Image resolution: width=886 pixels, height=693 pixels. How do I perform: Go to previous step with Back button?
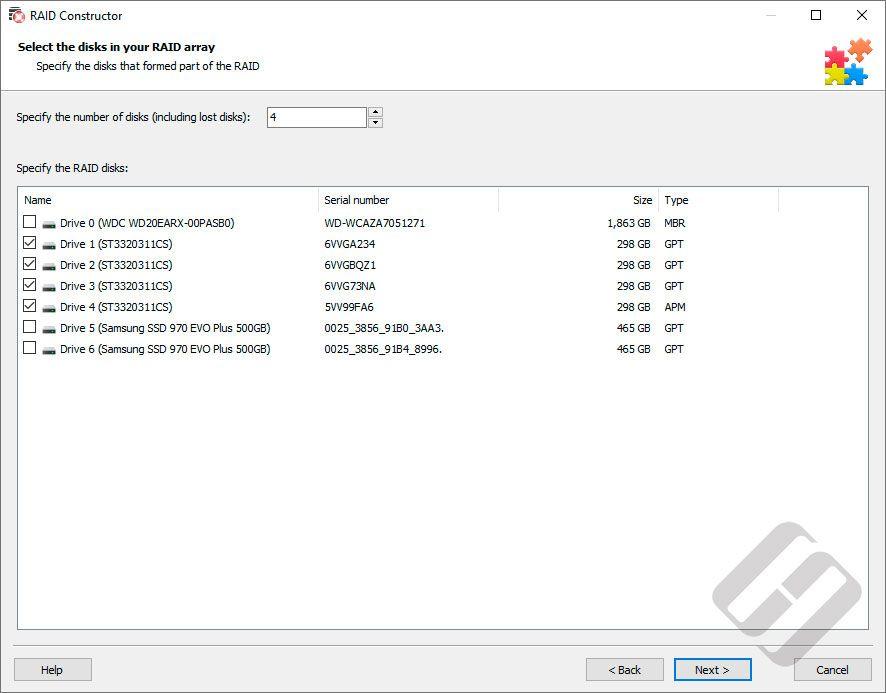(x=624, y=670)
